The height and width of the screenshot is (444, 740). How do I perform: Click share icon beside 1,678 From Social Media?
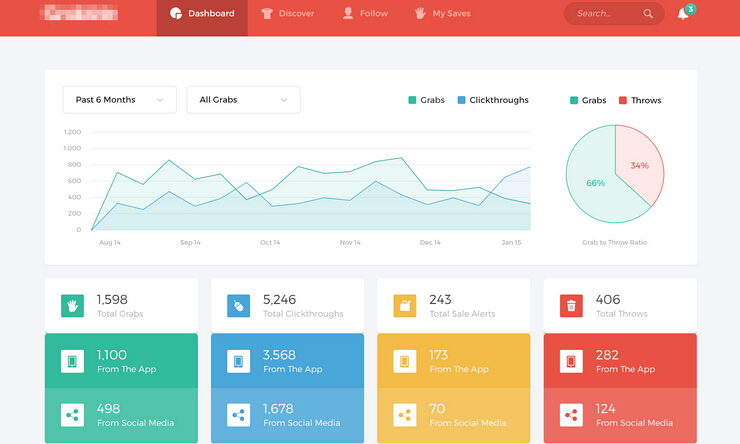click(x=238, y=415)
